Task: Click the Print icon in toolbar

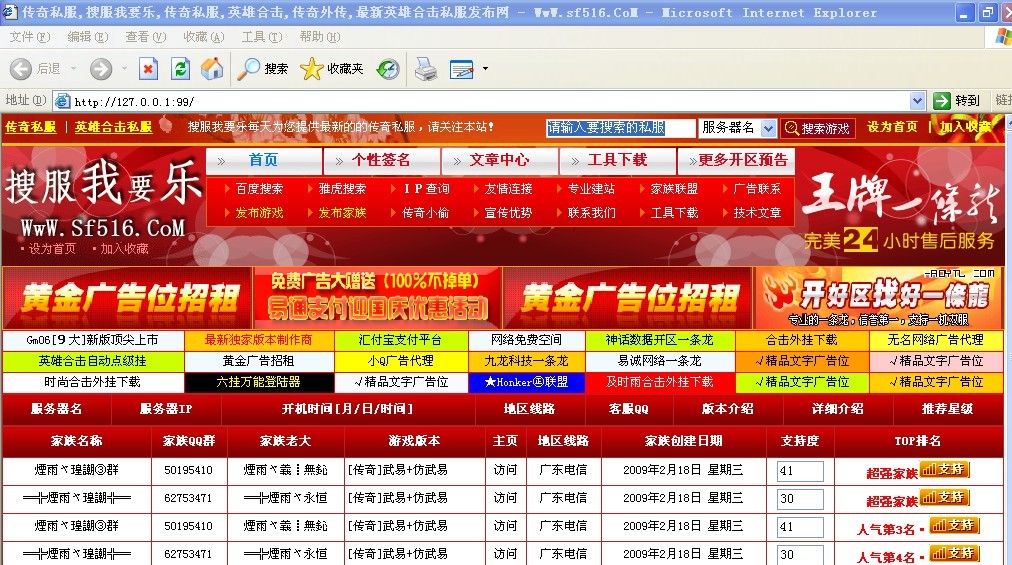Action: [426, 69]
